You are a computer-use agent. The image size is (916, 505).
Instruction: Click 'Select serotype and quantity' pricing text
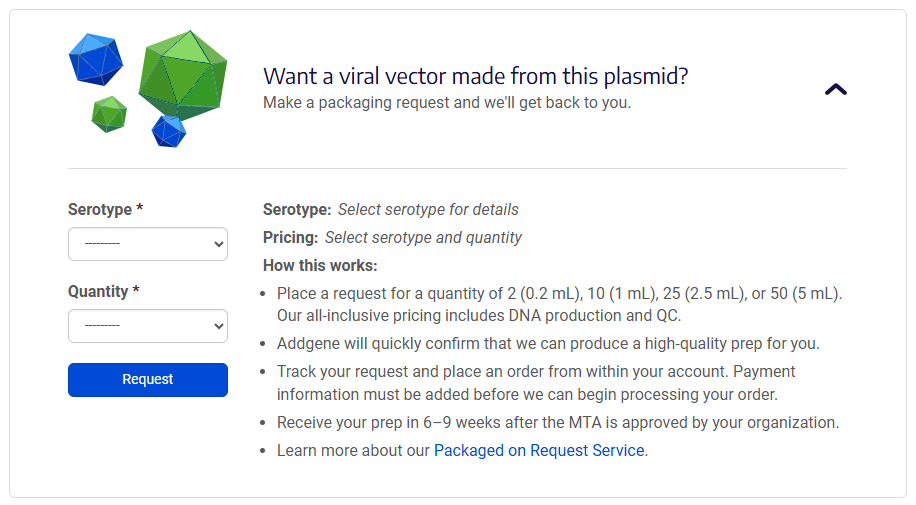point(423,238)
